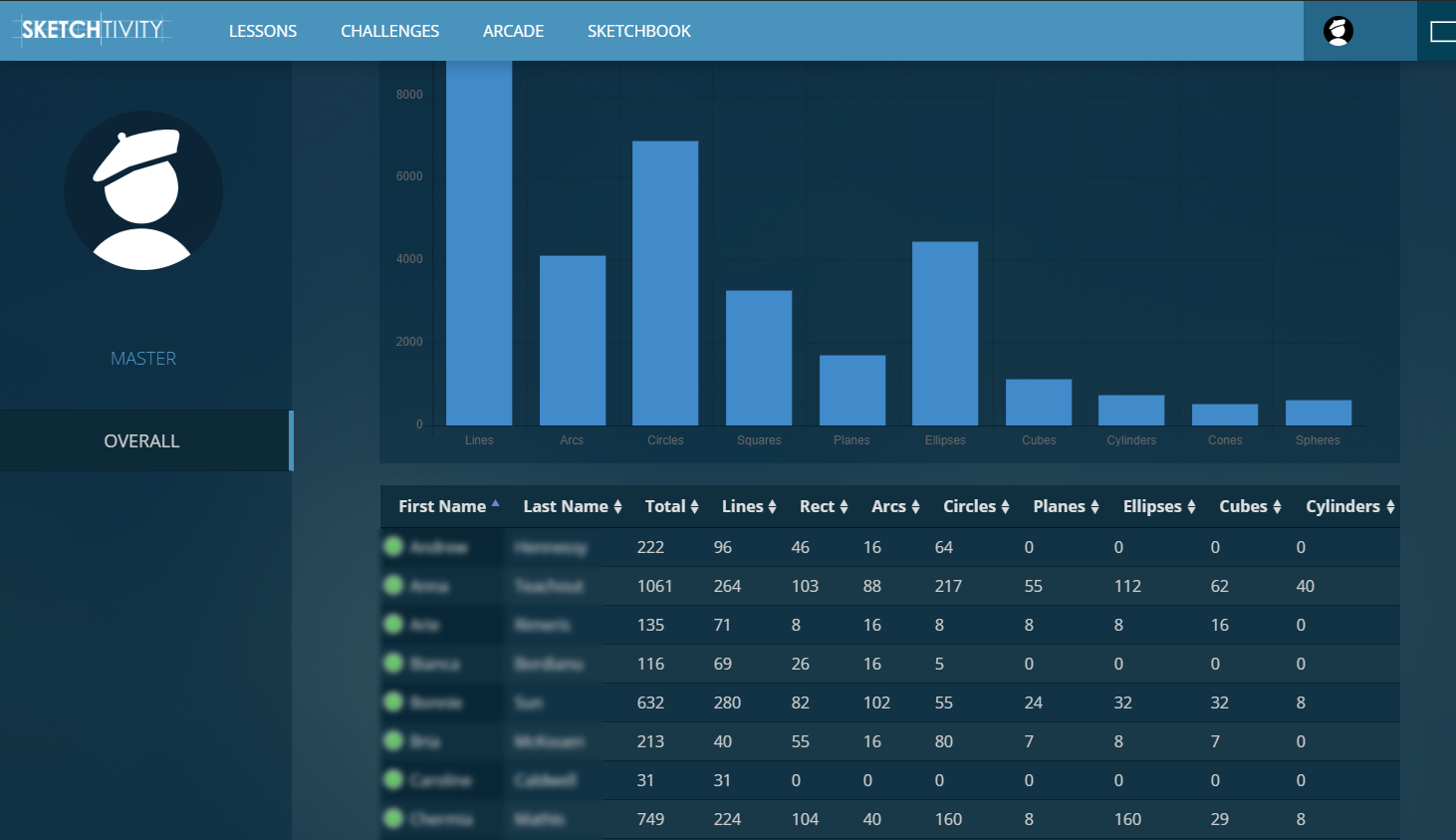
Task: Click the Circles value 217
Action: (x=948, y=586)
